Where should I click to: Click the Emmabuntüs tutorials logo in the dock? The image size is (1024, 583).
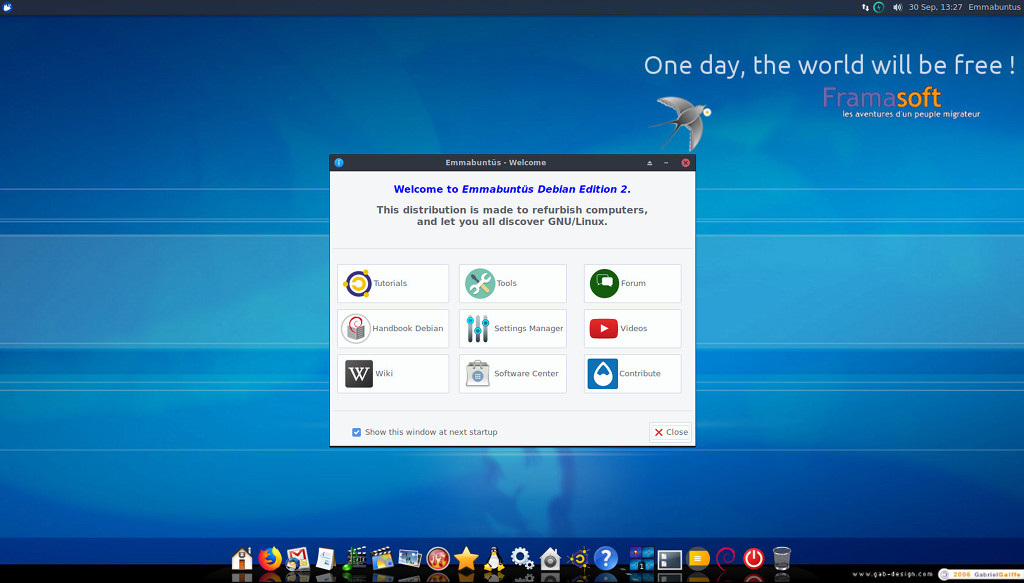point(579,559)
